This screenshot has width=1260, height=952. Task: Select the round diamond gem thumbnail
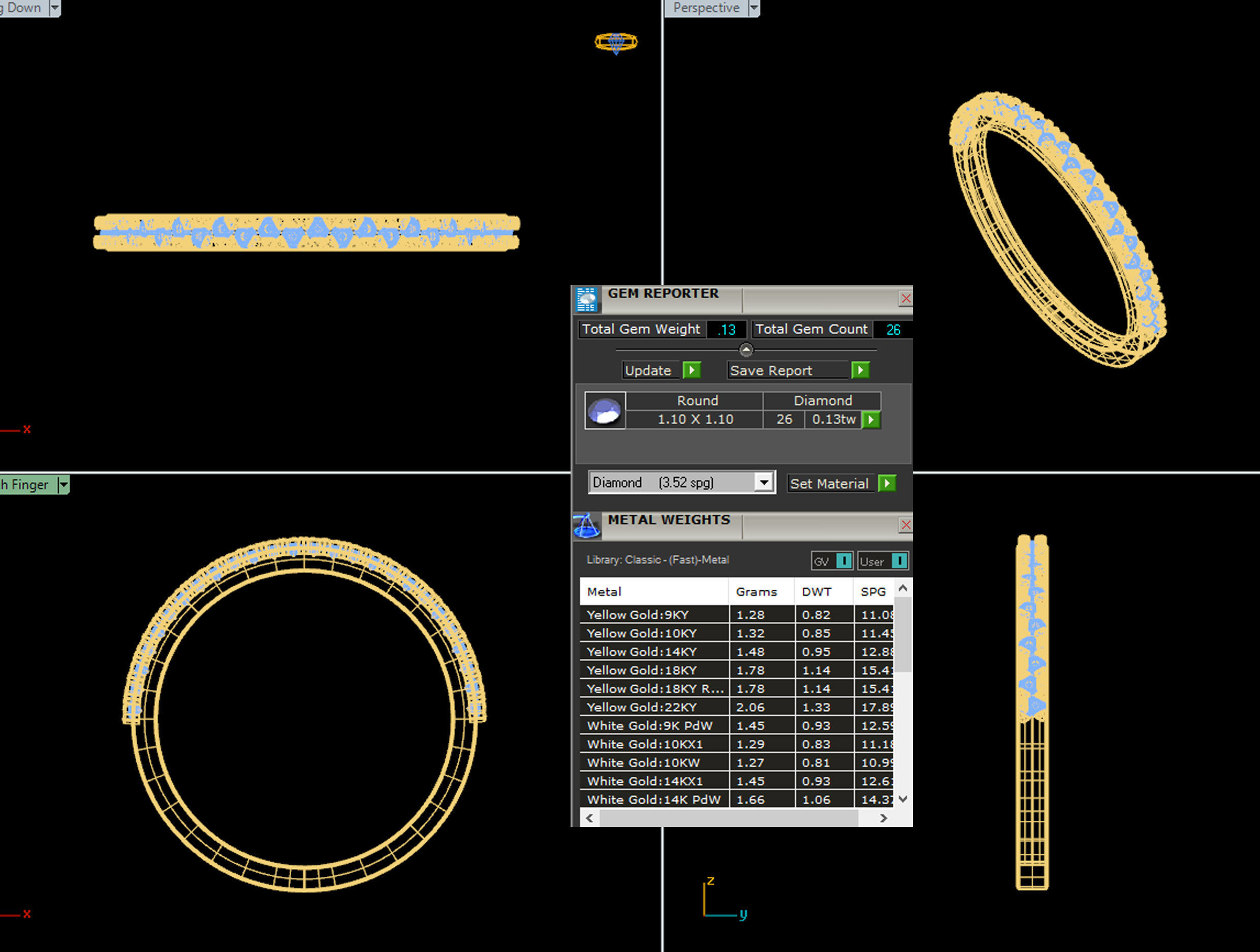coord(605,410)
